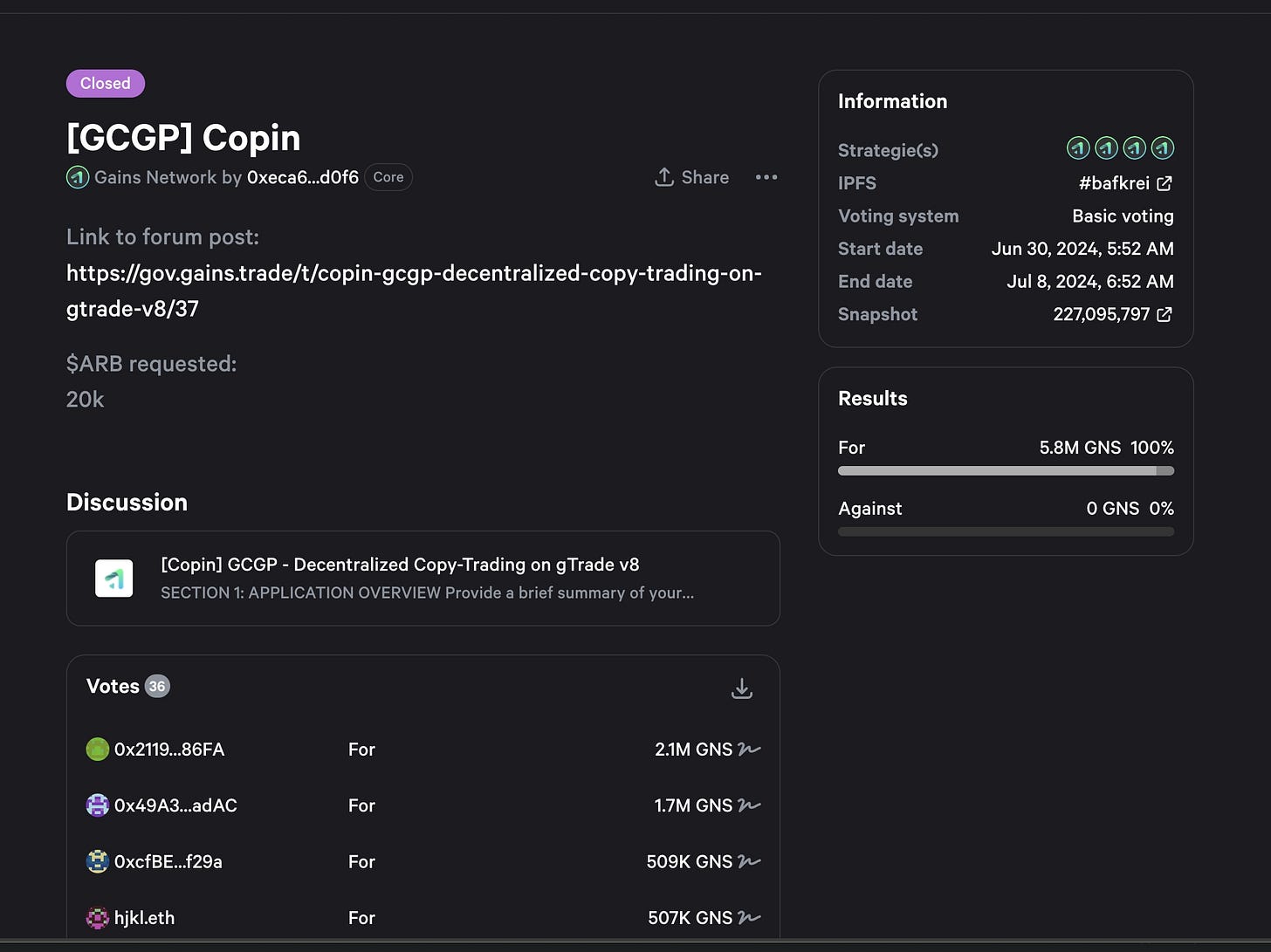Click 'For' choice in hjkl.eth row
1271x952 pixels.
click(x=361, y=918)
